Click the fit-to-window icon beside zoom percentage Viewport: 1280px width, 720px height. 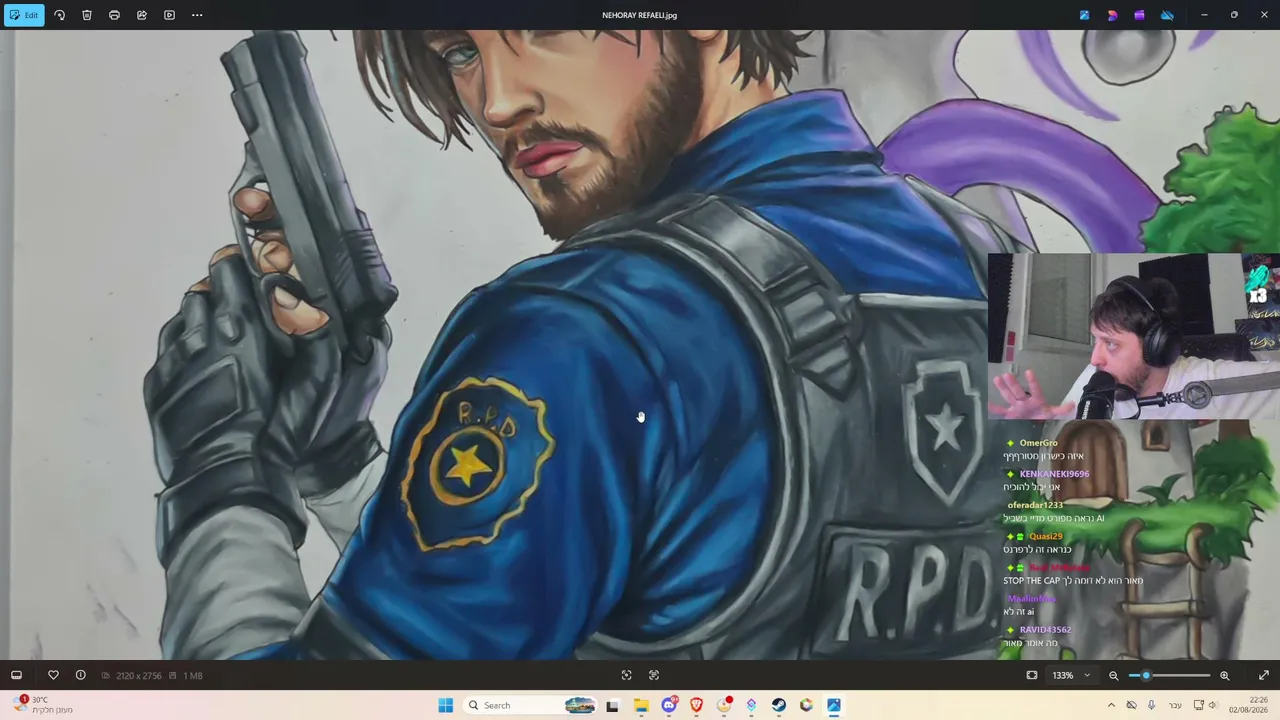coord(1032,675)
